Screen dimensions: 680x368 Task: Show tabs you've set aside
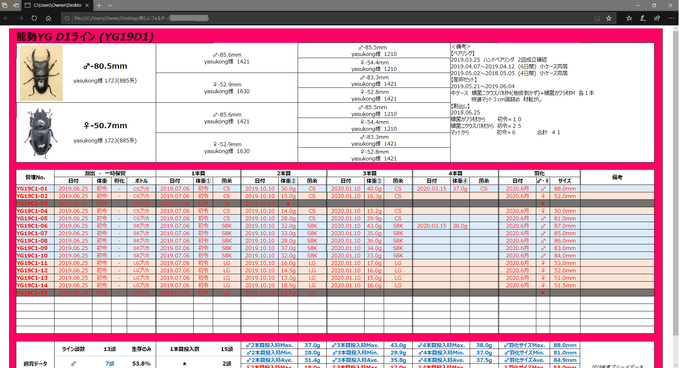pyautogui.click(x=5, y=5)
